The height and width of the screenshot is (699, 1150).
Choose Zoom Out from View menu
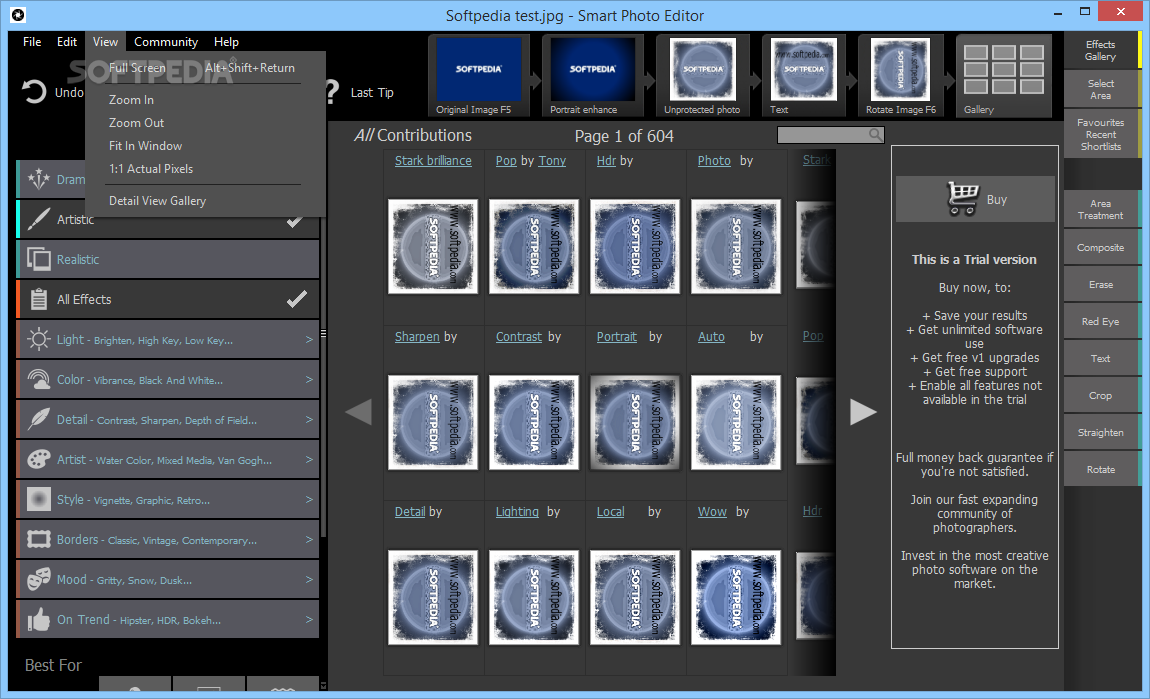click(136, 122)
